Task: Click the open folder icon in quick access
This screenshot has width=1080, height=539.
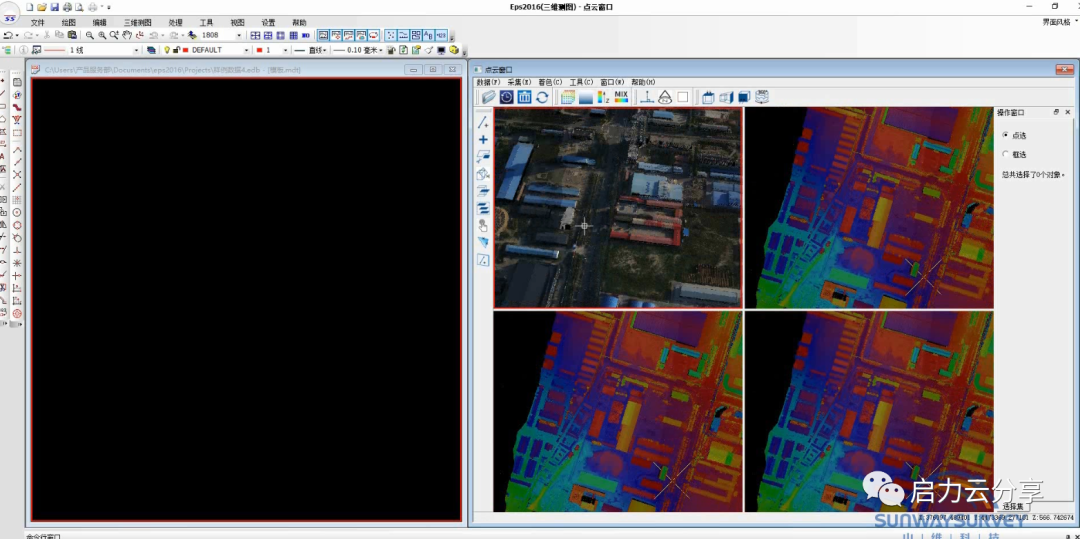Action: coord(41,6)
